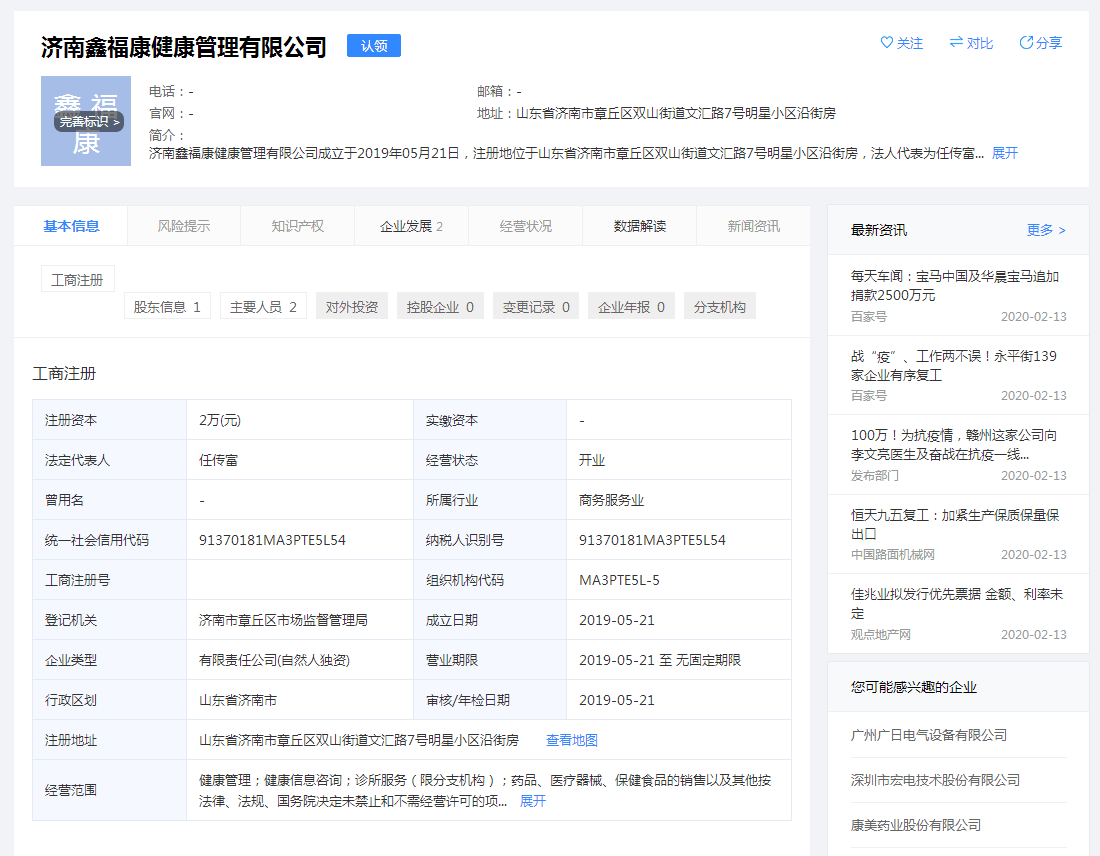This screenshot has height=856, width=1100.
Task: Click 组织机构代码 value MA3PTE5L-5
Action: 619,580
